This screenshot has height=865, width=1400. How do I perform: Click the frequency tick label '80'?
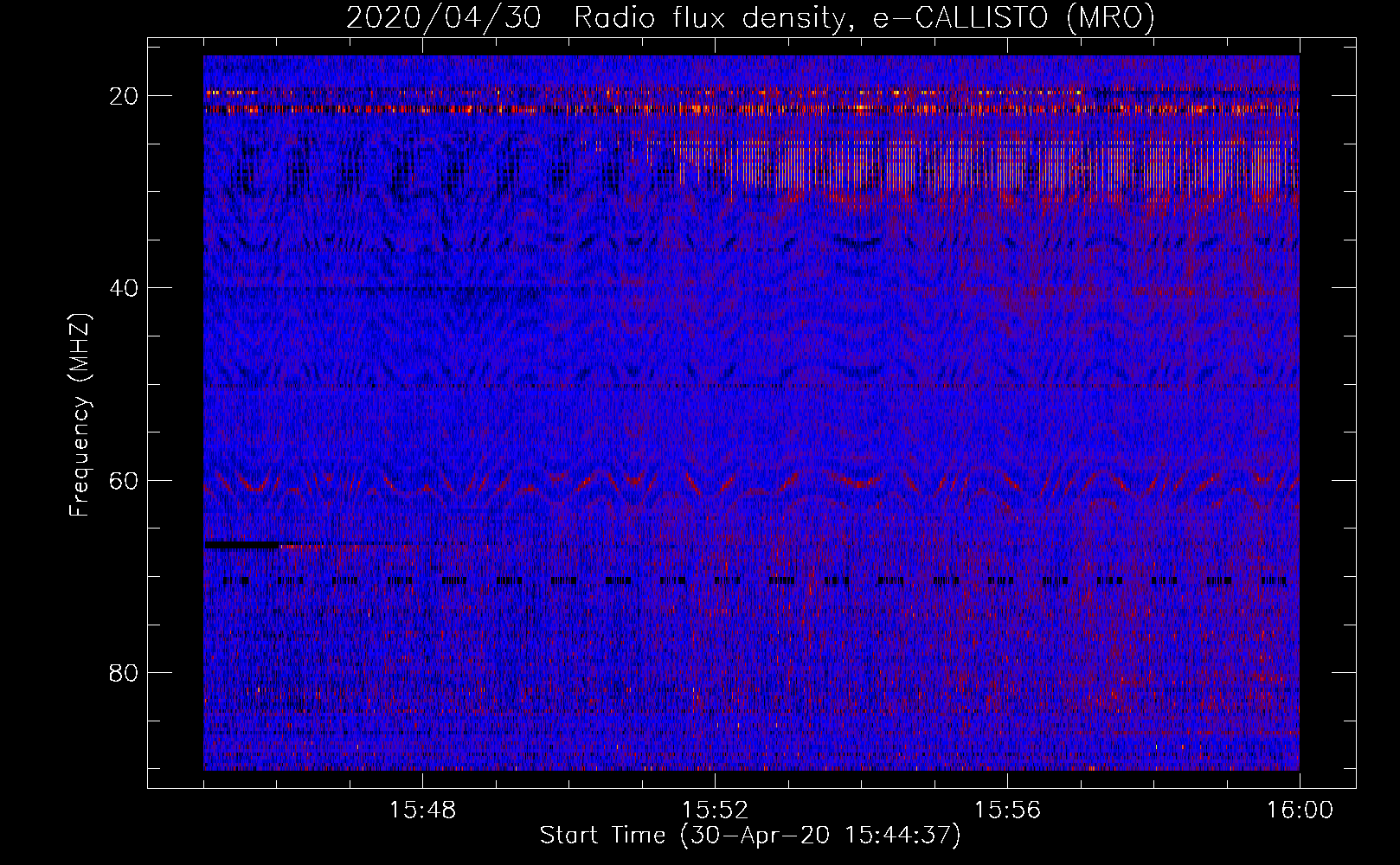125,673
